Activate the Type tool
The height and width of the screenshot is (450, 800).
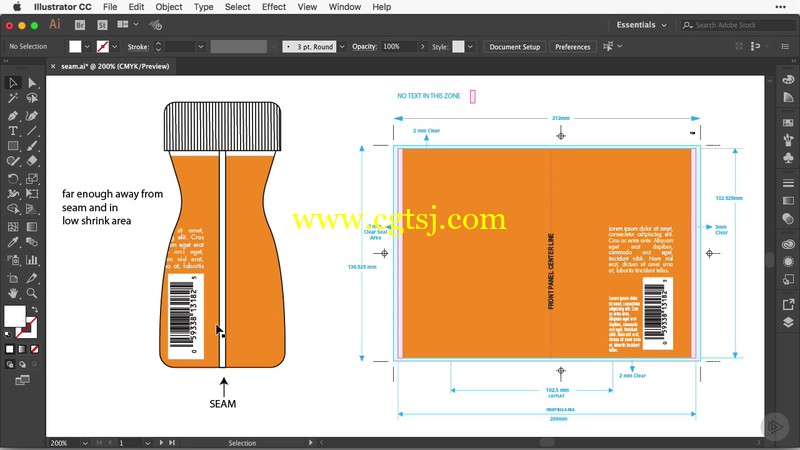point(13,131)
